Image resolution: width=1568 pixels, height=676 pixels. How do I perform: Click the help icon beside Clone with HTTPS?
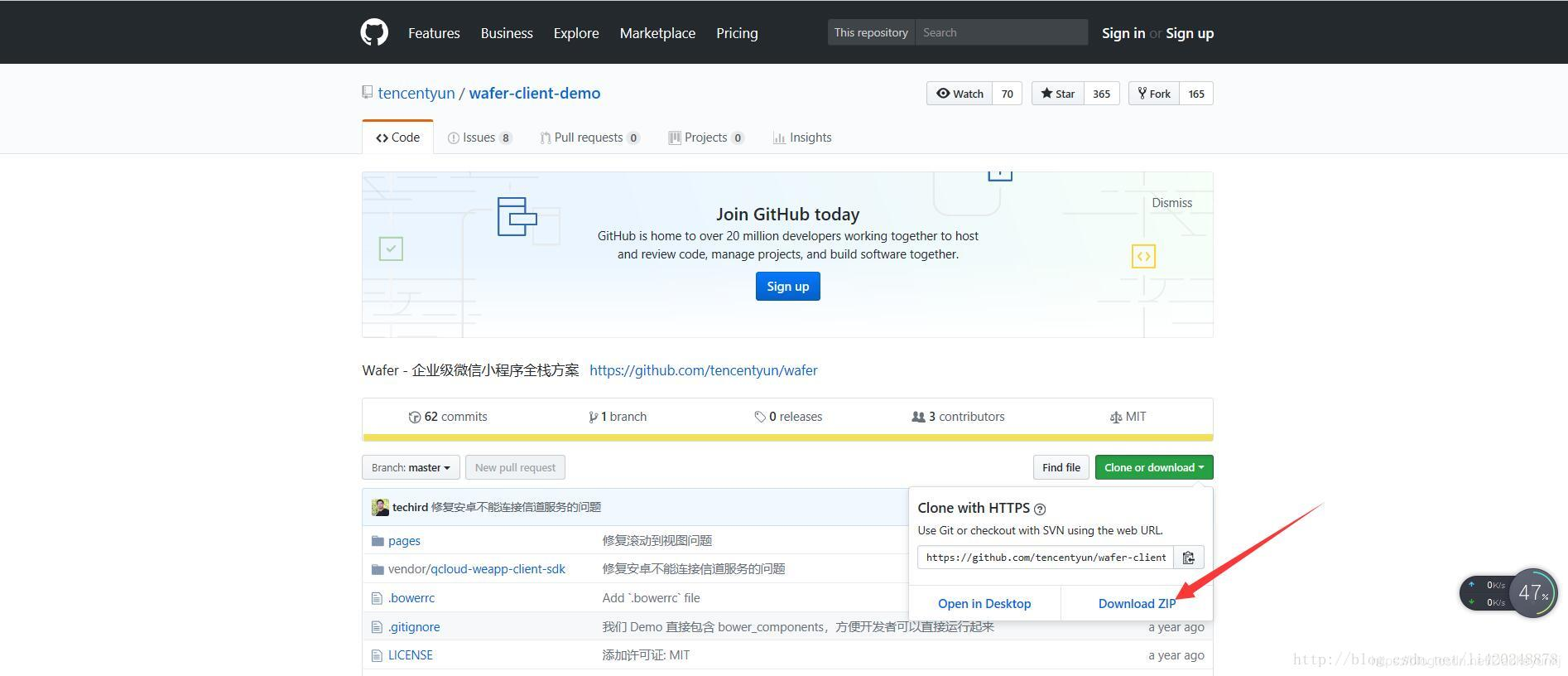point(1040,509)
